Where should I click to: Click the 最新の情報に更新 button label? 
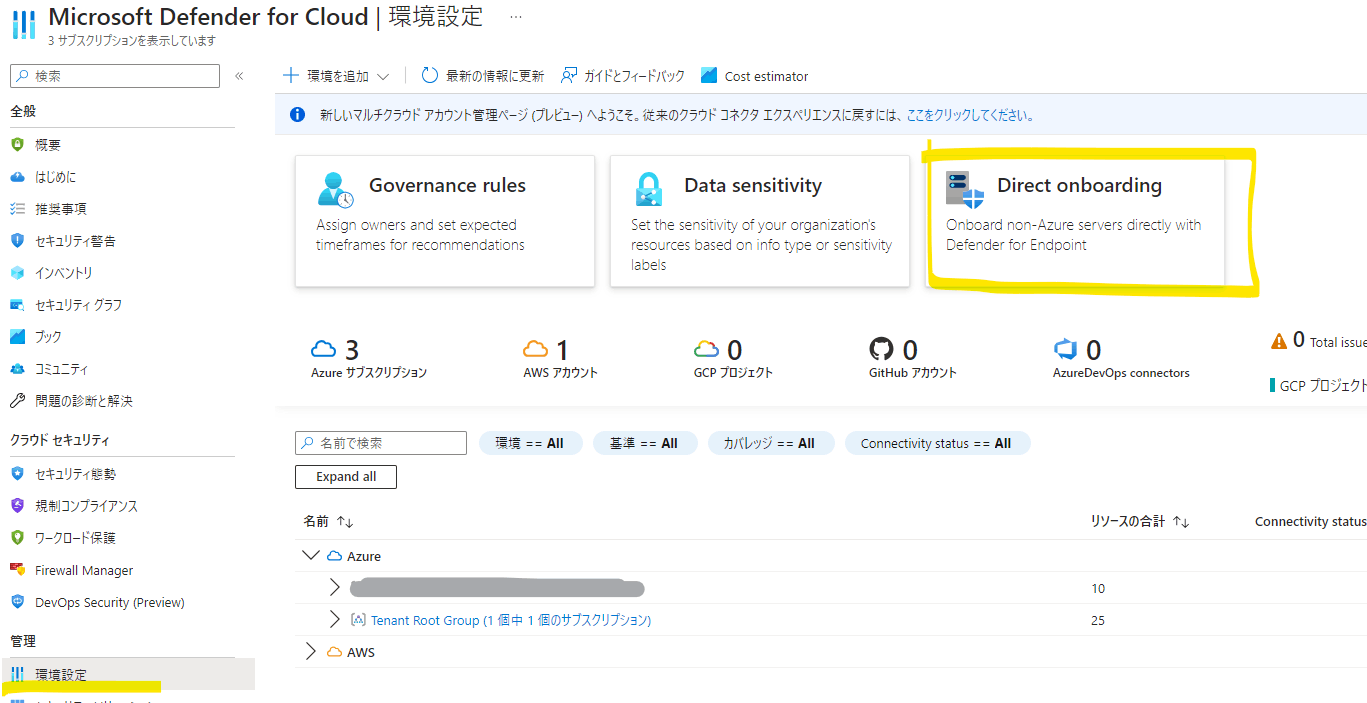[495, 76]
